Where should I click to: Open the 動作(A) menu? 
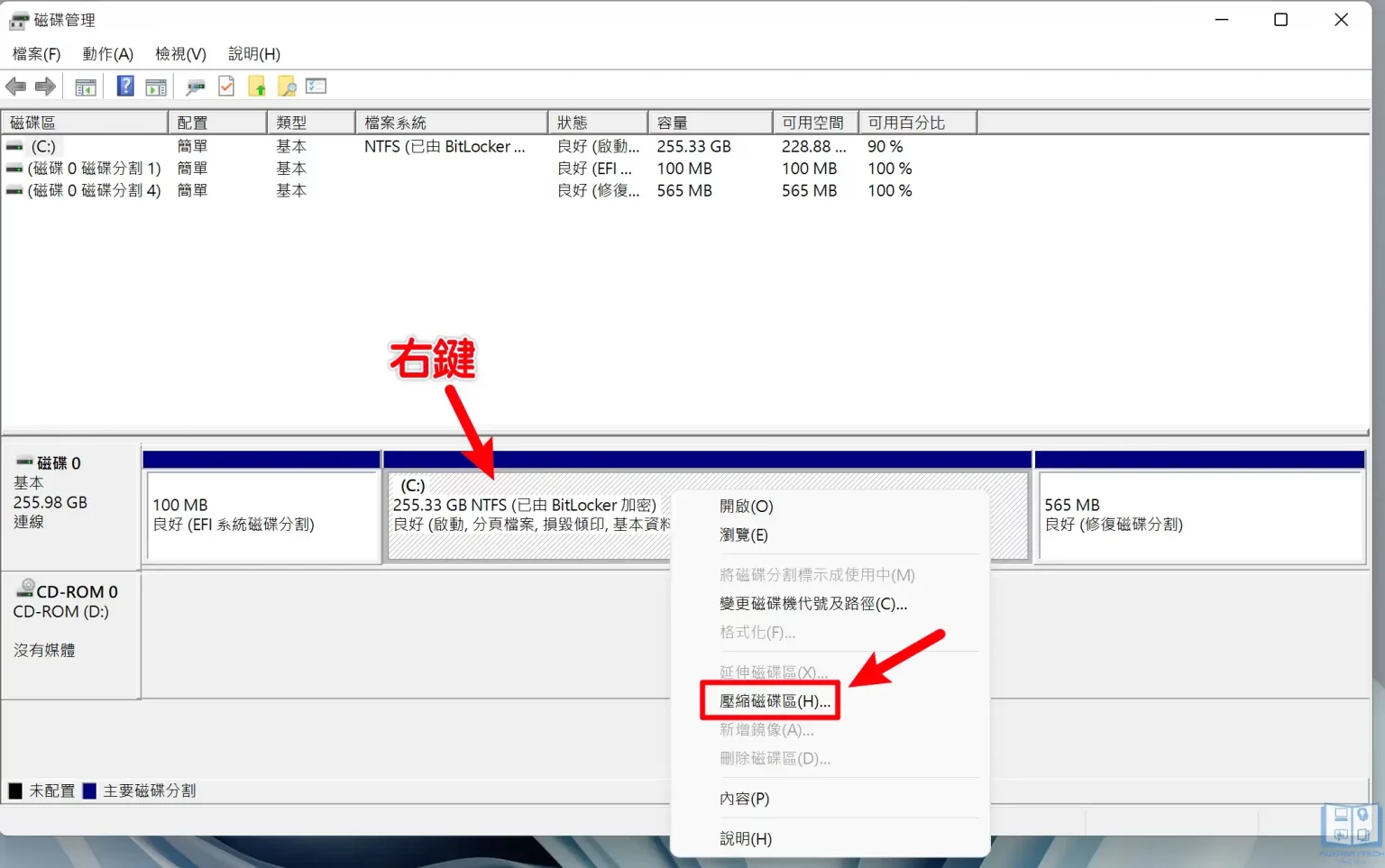(x=107, y=54)
